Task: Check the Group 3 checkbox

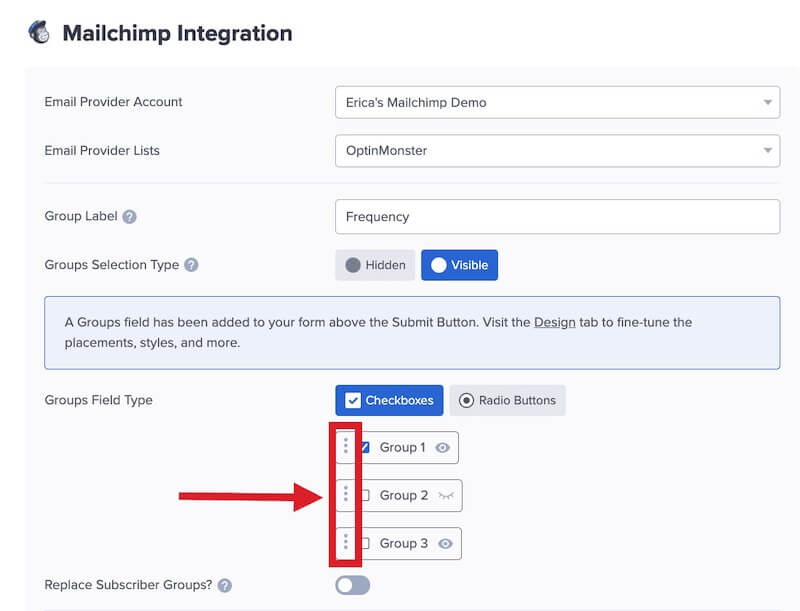Action: pos(365,544)
